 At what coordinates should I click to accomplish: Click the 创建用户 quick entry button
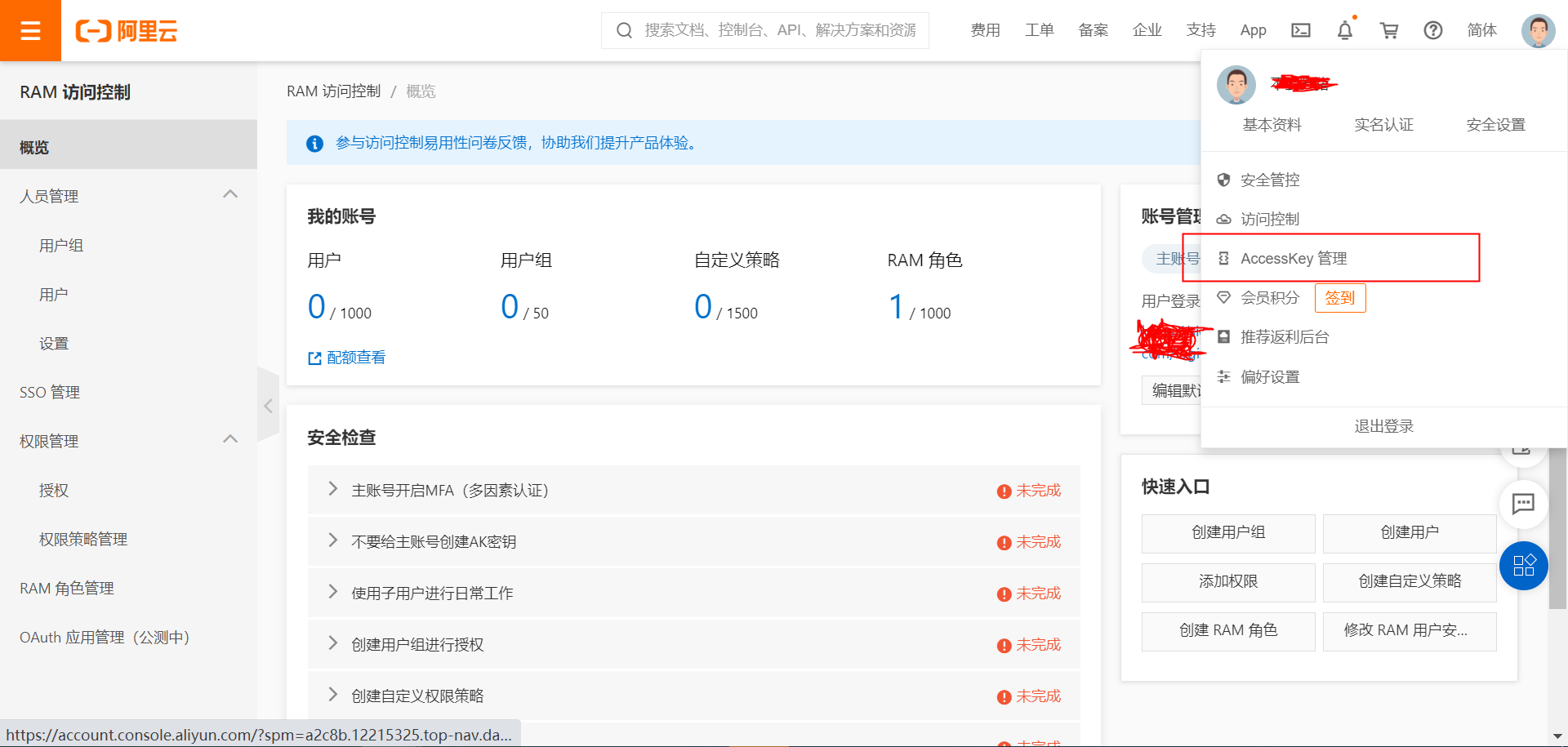pyautogui.click(x=1410, y=533)
